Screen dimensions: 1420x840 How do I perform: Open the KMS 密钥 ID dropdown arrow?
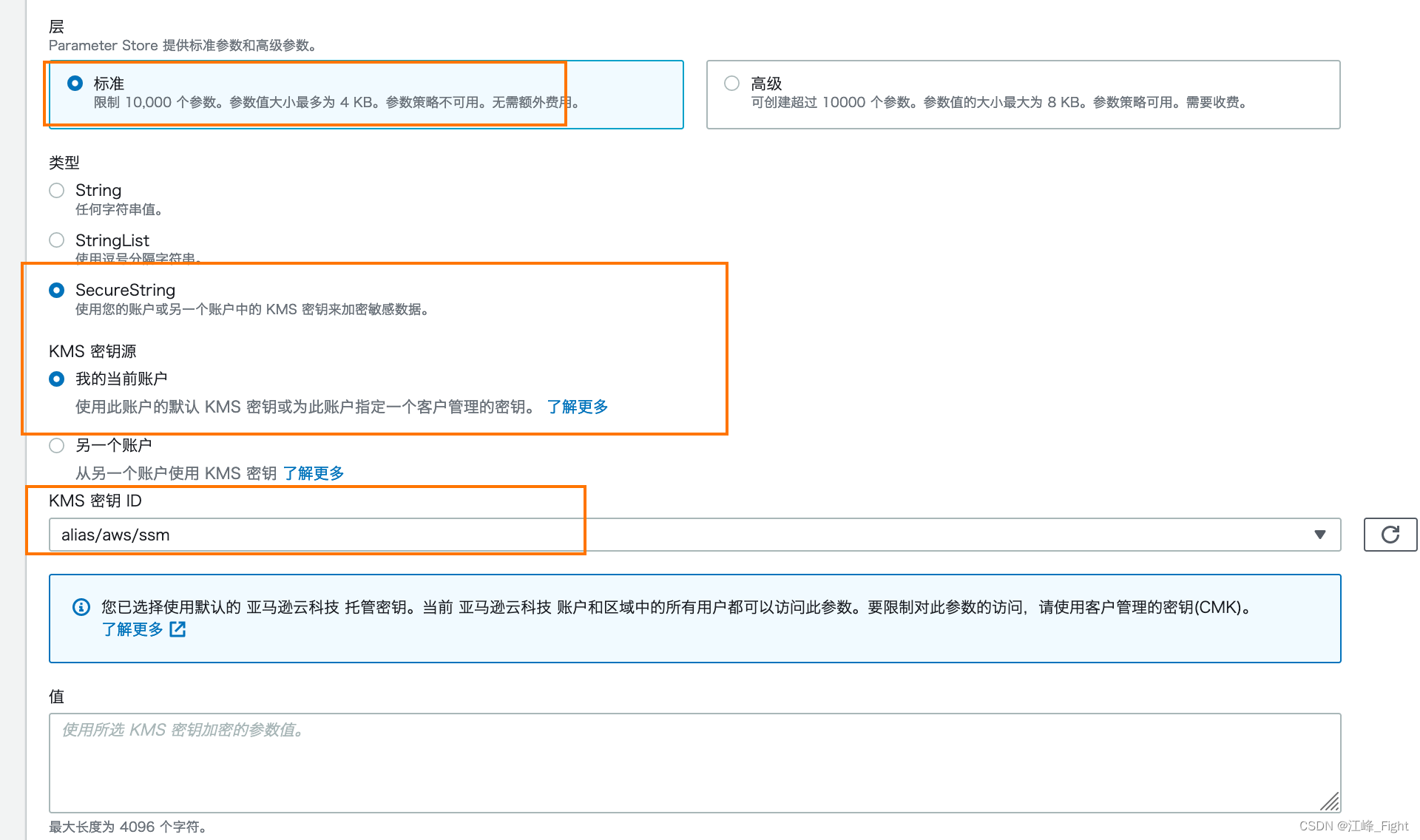click(1319, 535)
